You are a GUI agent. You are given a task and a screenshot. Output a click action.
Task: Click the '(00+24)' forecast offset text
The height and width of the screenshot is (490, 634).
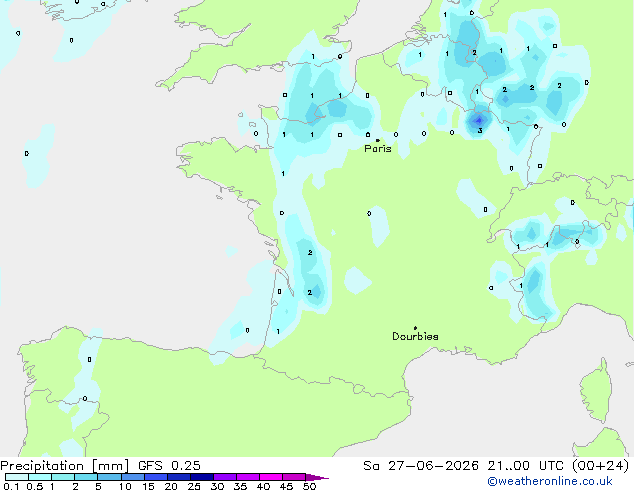[x=600, y=466]
